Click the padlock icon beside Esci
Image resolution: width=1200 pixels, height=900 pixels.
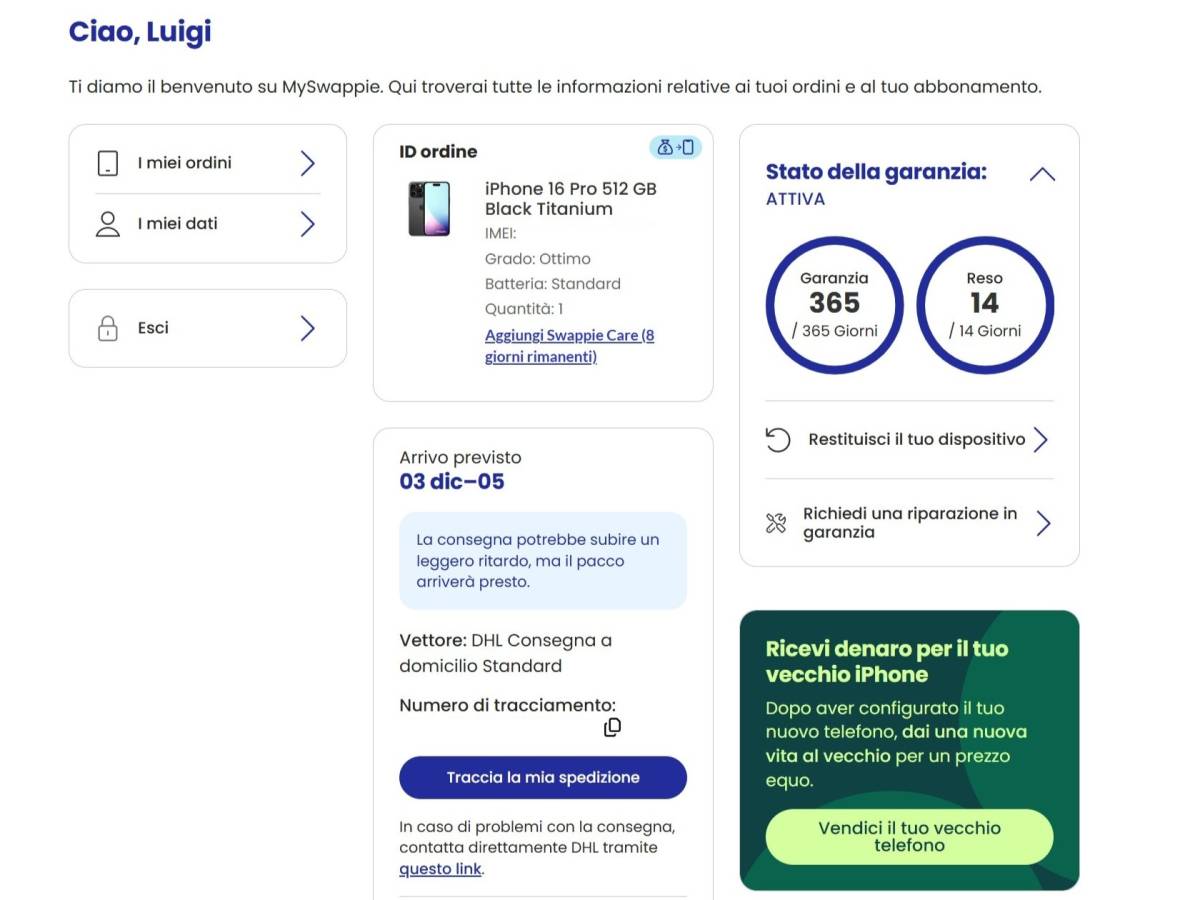pos(108,328)
